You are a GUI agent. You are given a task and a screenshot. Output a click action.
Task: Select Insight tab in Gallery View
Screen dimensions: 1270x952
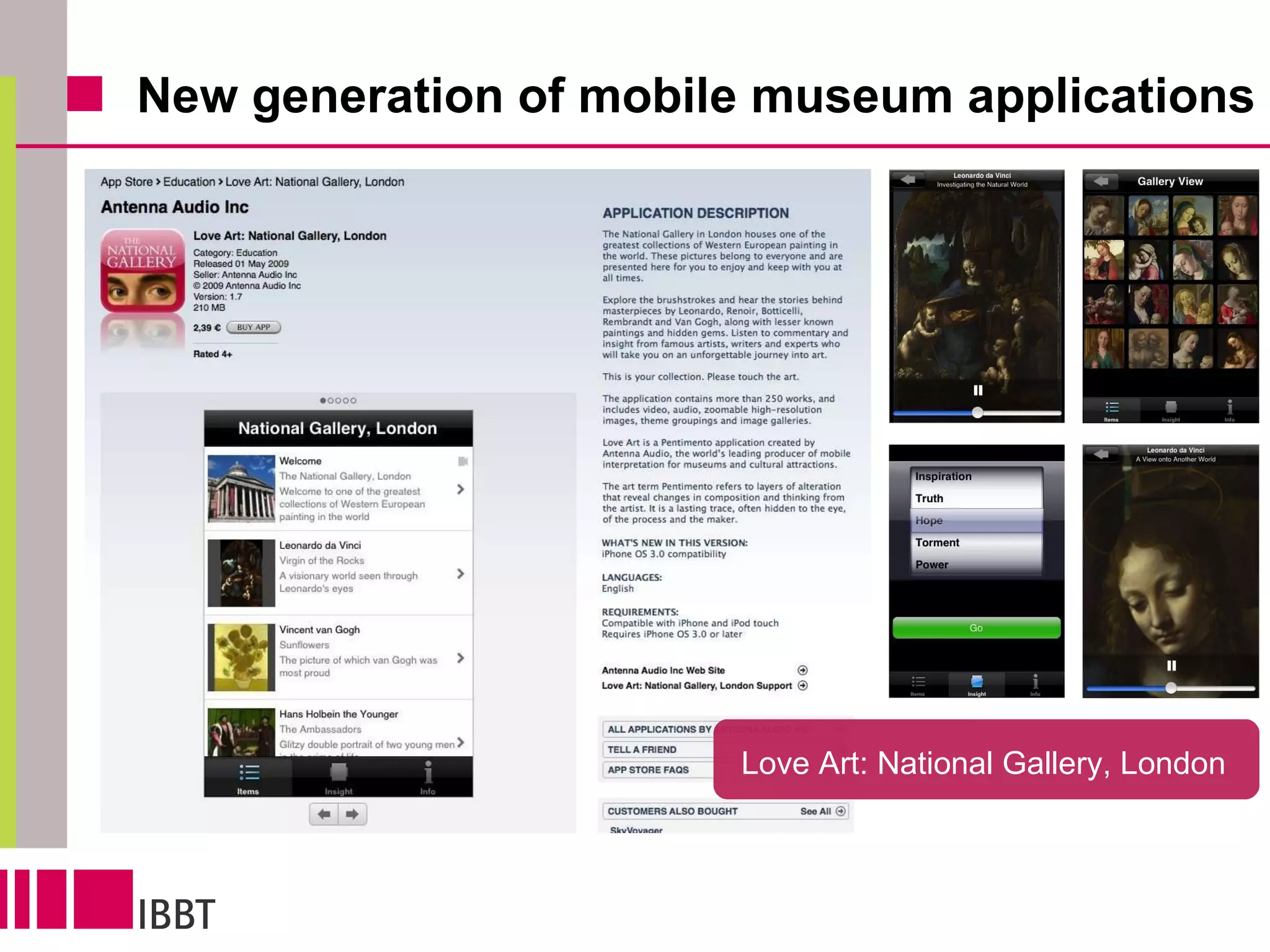pyautogui.click(x=1170, y=411)
